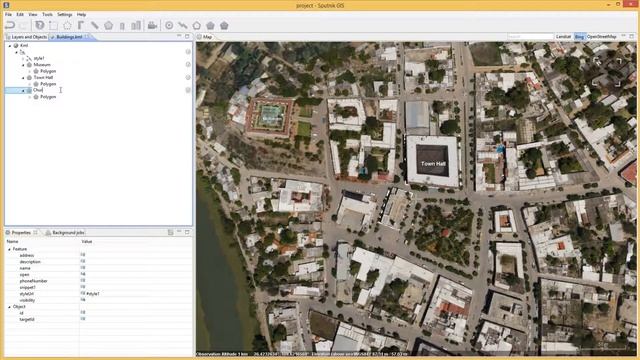The image size is (640, 360).
Task: Click the camera icon in the toolbar
Action: [152, 25]
